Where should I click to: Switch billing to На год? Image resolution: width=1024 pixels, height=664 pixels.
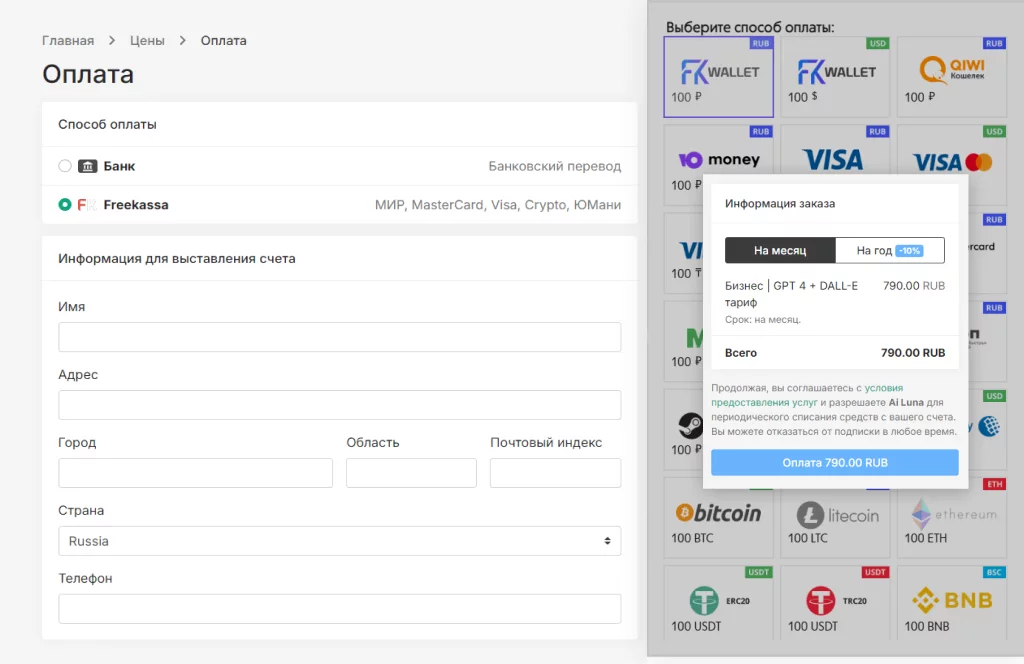(x=889, y=250)
